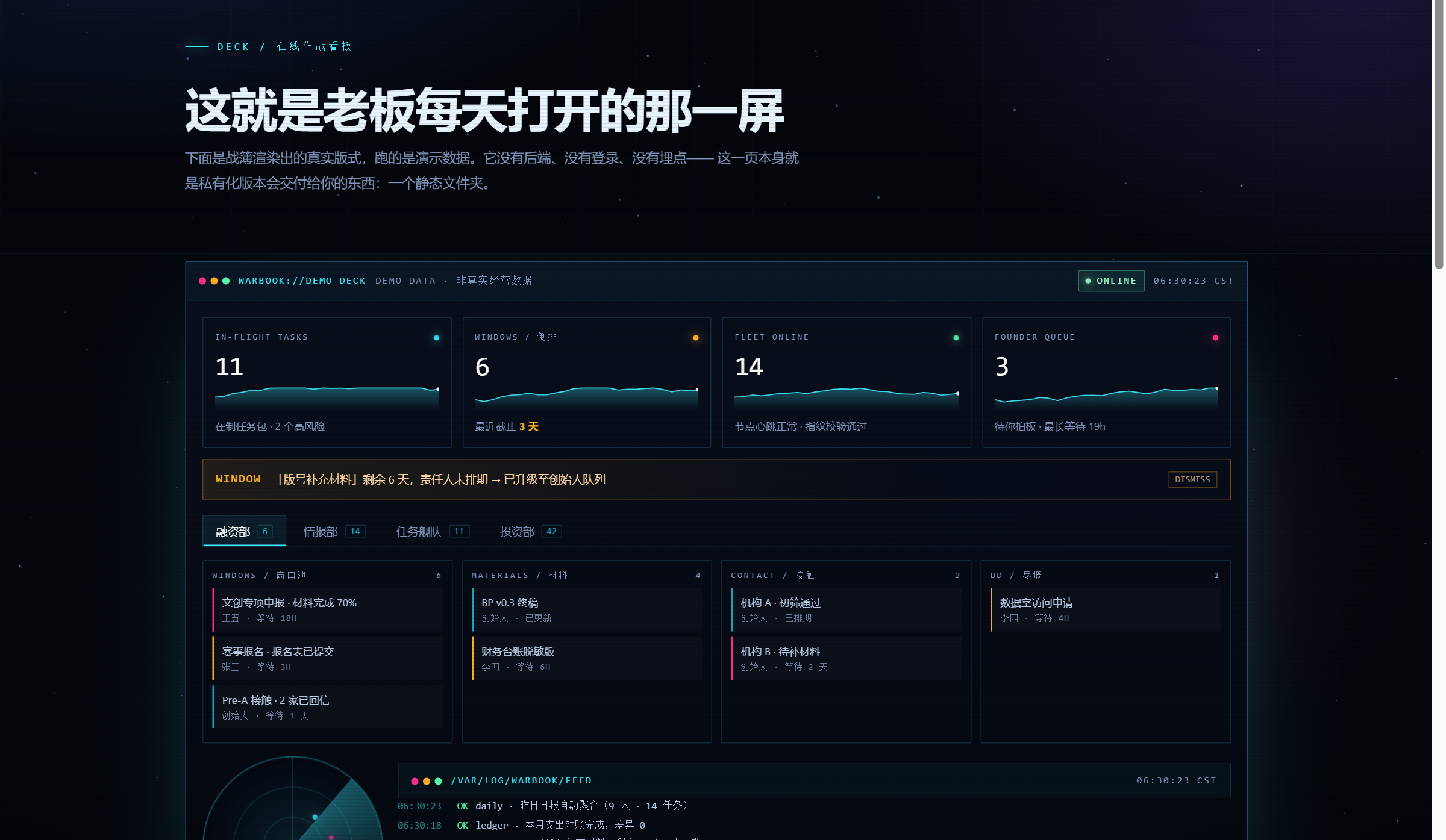Click the green indicator on FLEET ONLINE card
The image size is (1446, 840).
pos(956,338)
